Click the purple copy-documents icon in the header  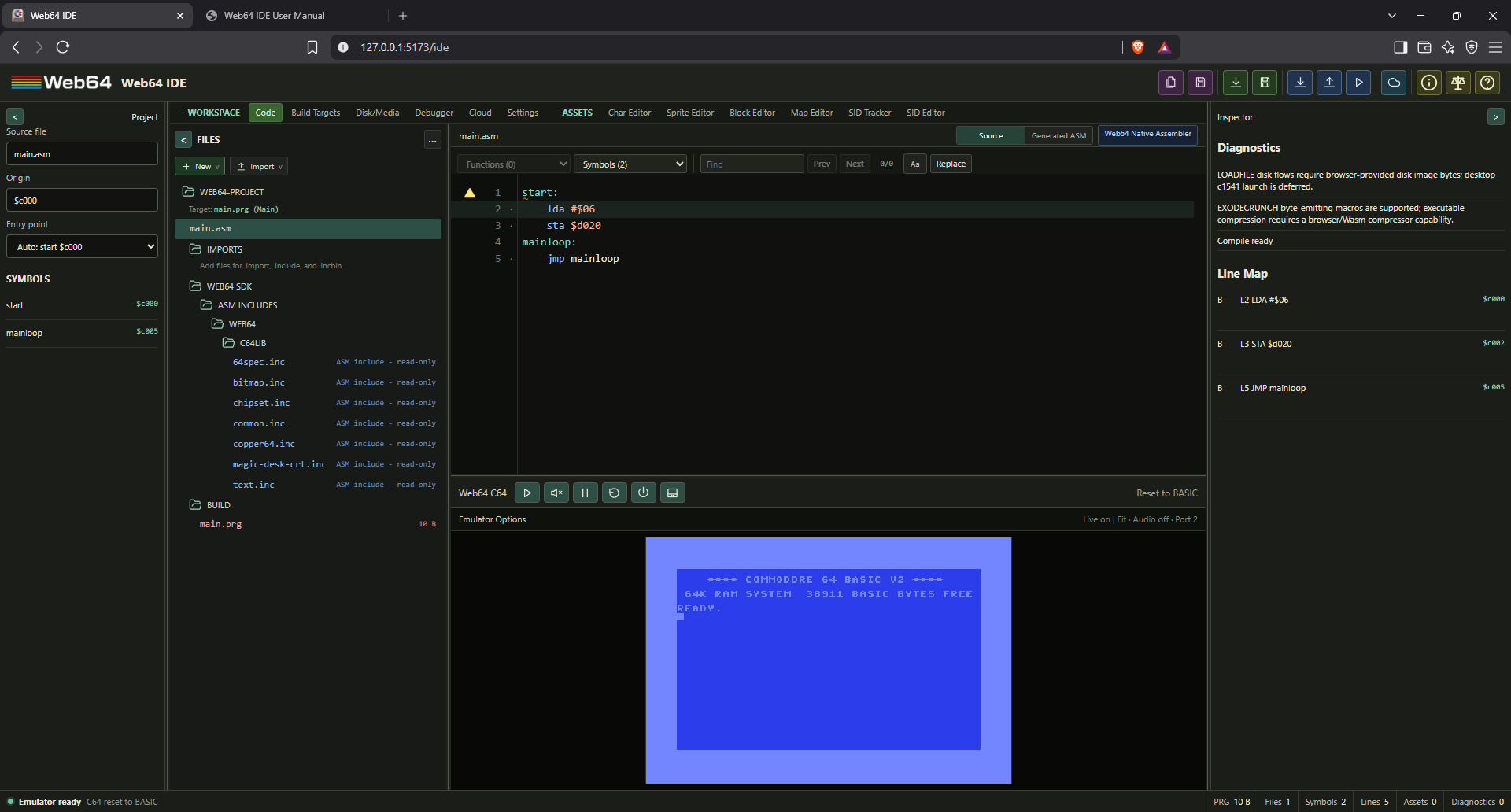1171,83
